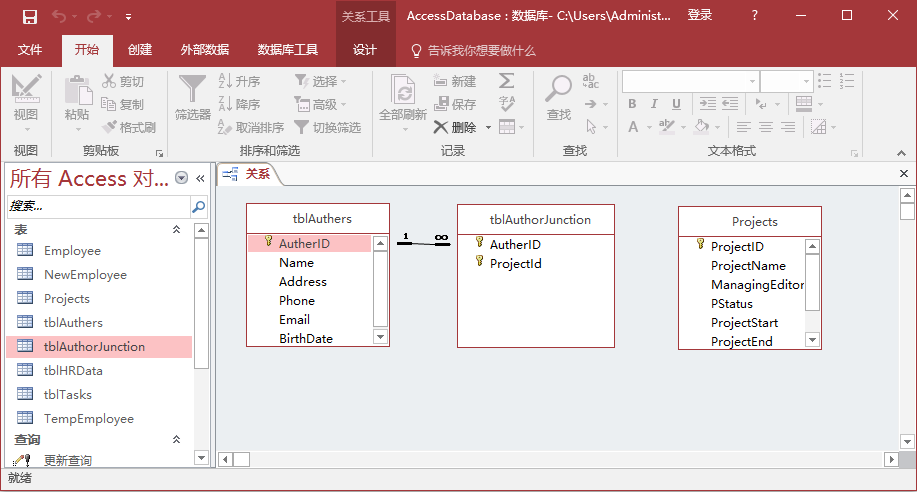Image resolution: width=917 pixels, height=492 pixels.
Task: Click the Refresh All (全部刷新) icon
Action: (403, 90)
